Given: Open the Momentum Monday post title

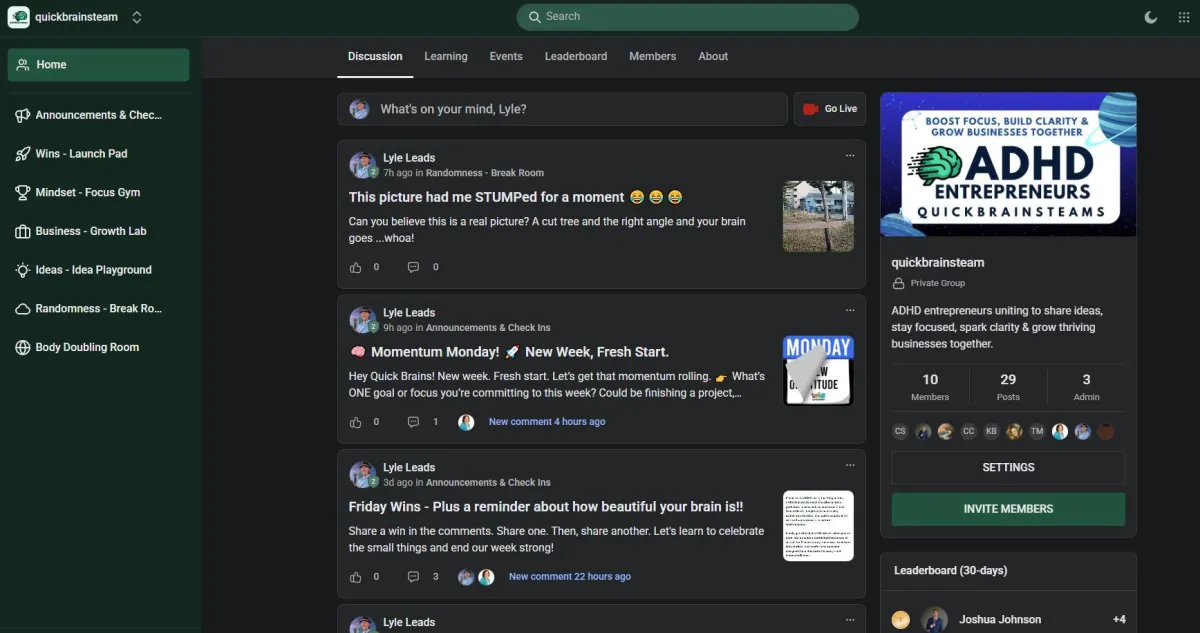Looking at the screenshot, I should coord(509,352).
